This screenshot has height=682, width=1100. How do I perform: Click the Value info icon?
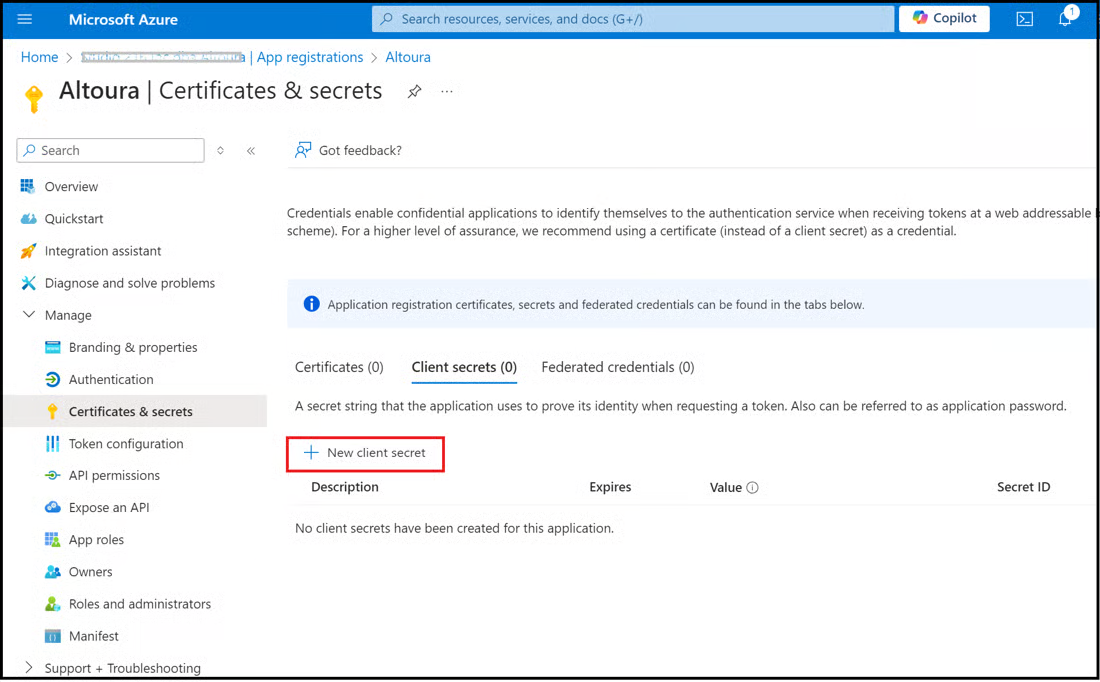coord(753,488)
